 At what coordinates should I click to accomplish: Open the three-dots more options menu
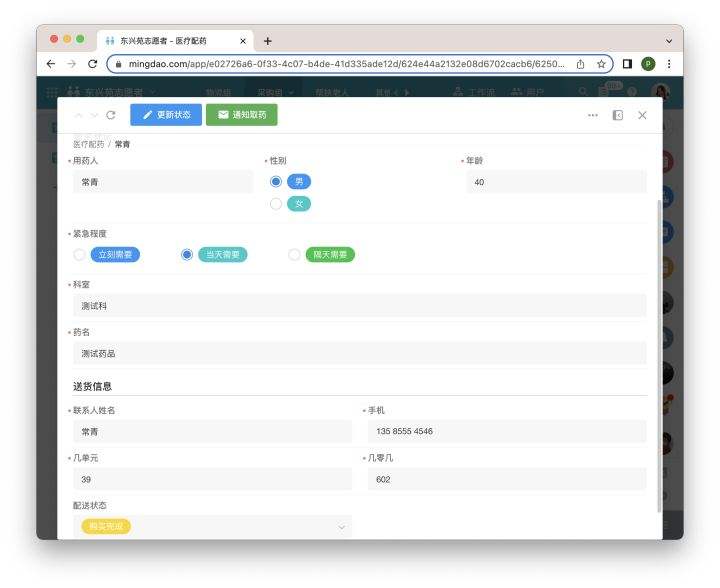pos(593,115)
